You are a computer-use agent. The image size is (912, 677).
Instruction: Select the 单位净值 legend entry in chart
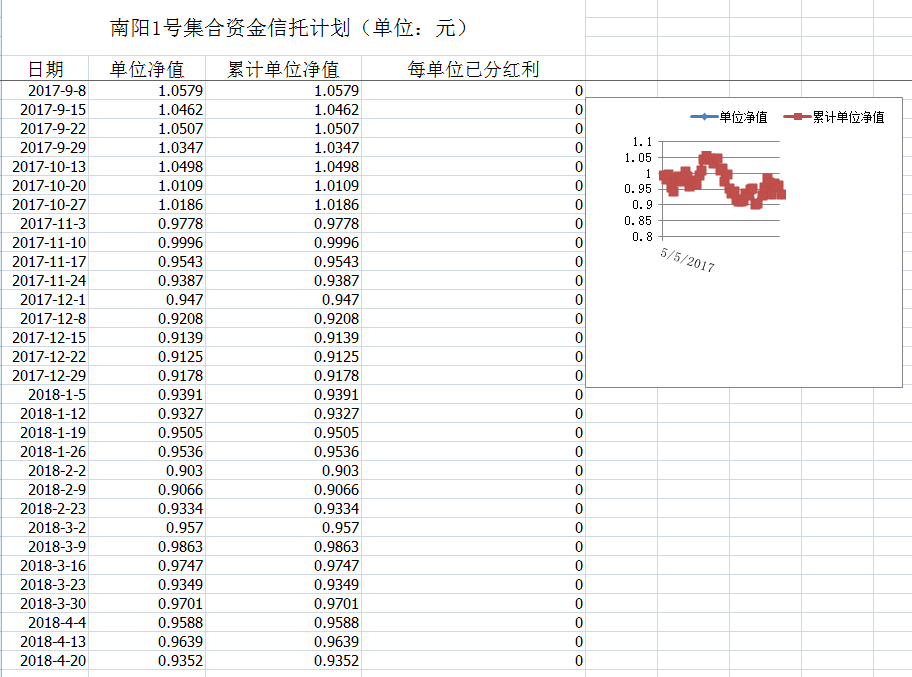coord(730,117)
